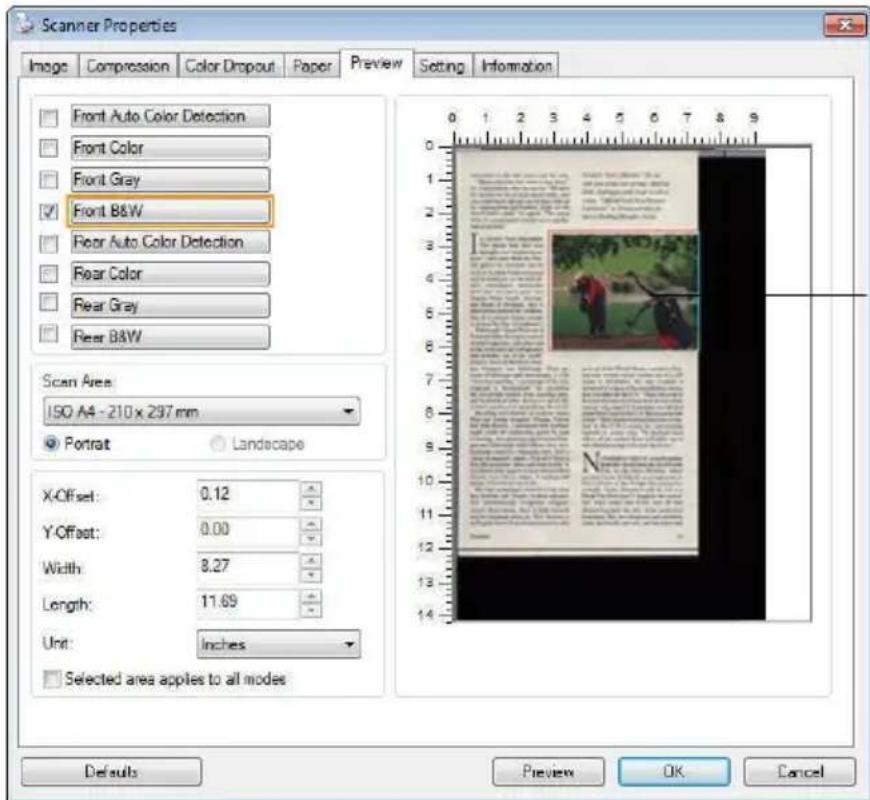Decrease Width with the down arrow

pyautogui.click(x=311, y=575)
